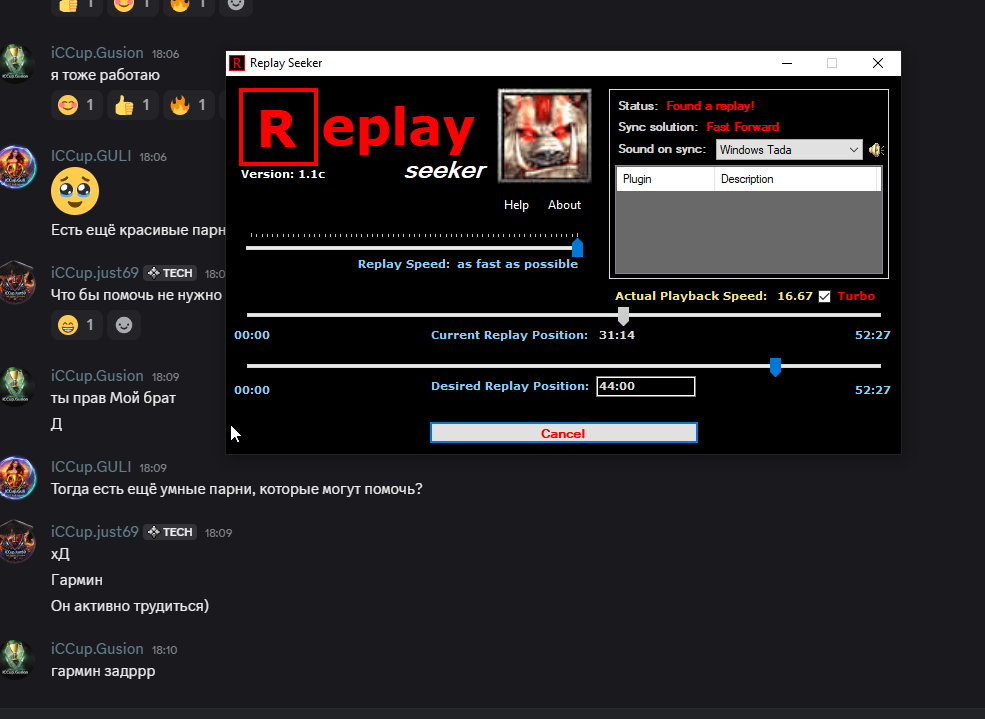This screenshot has height=719, width=985.
Task: Open Help menu in Replay Seeker
Action: (x=516, y=205)
